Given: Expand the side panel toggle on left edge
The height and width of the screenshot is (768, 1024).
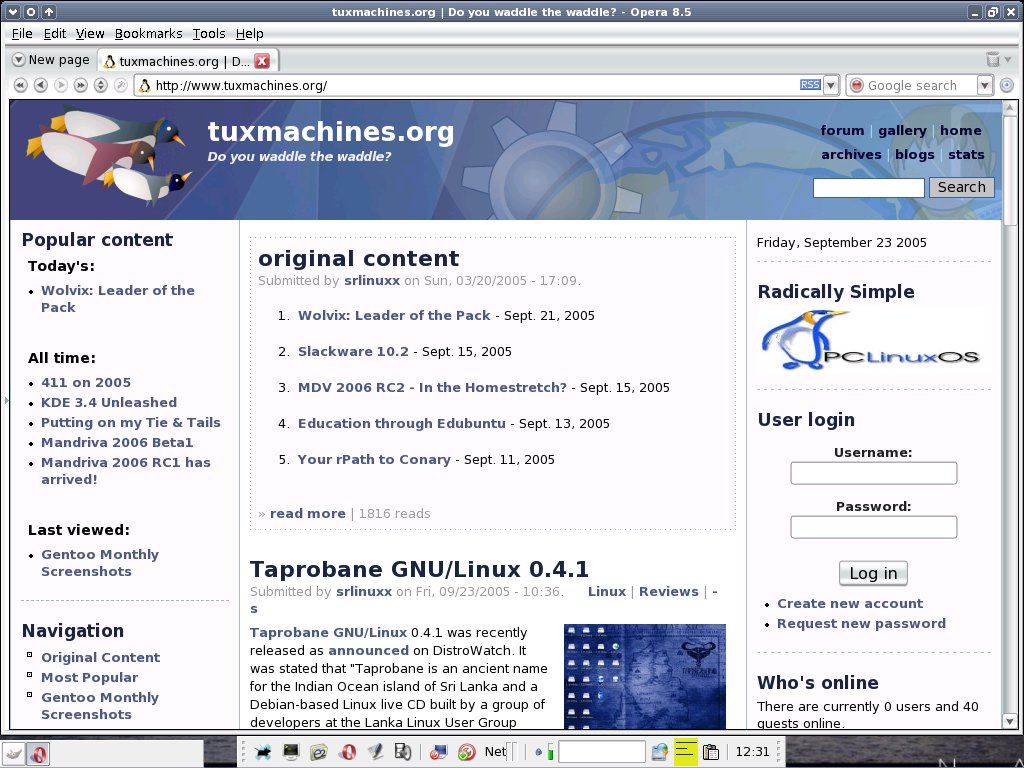Looking at the screenshot, I should [x=6, y=400].
